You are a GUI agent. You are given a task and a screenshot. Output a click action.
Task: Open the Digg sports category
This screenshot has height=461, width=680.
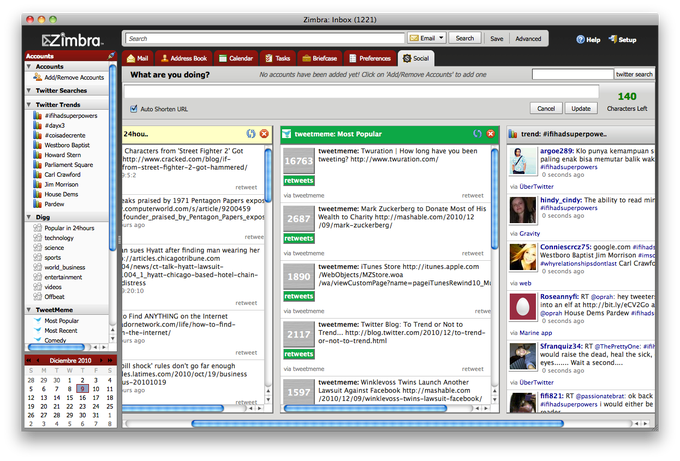[x=52, y=258]
